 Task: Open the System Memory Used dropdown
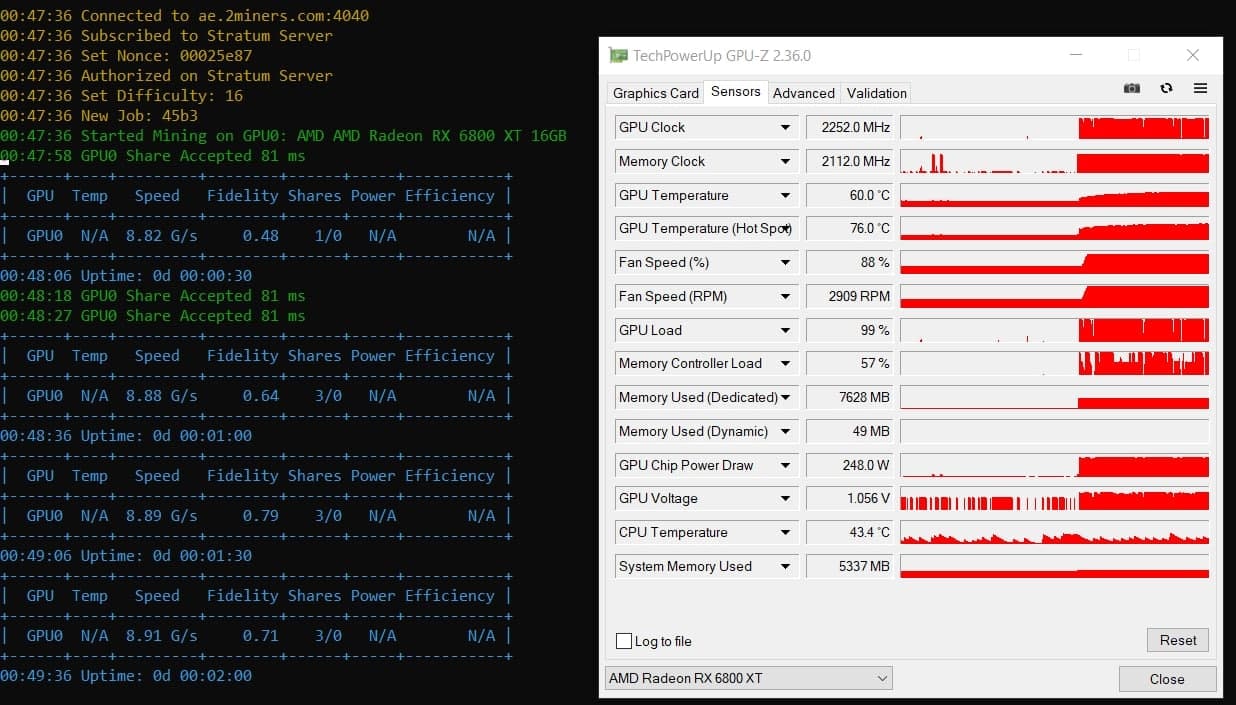pyautogui.click(x=785, y=566)
